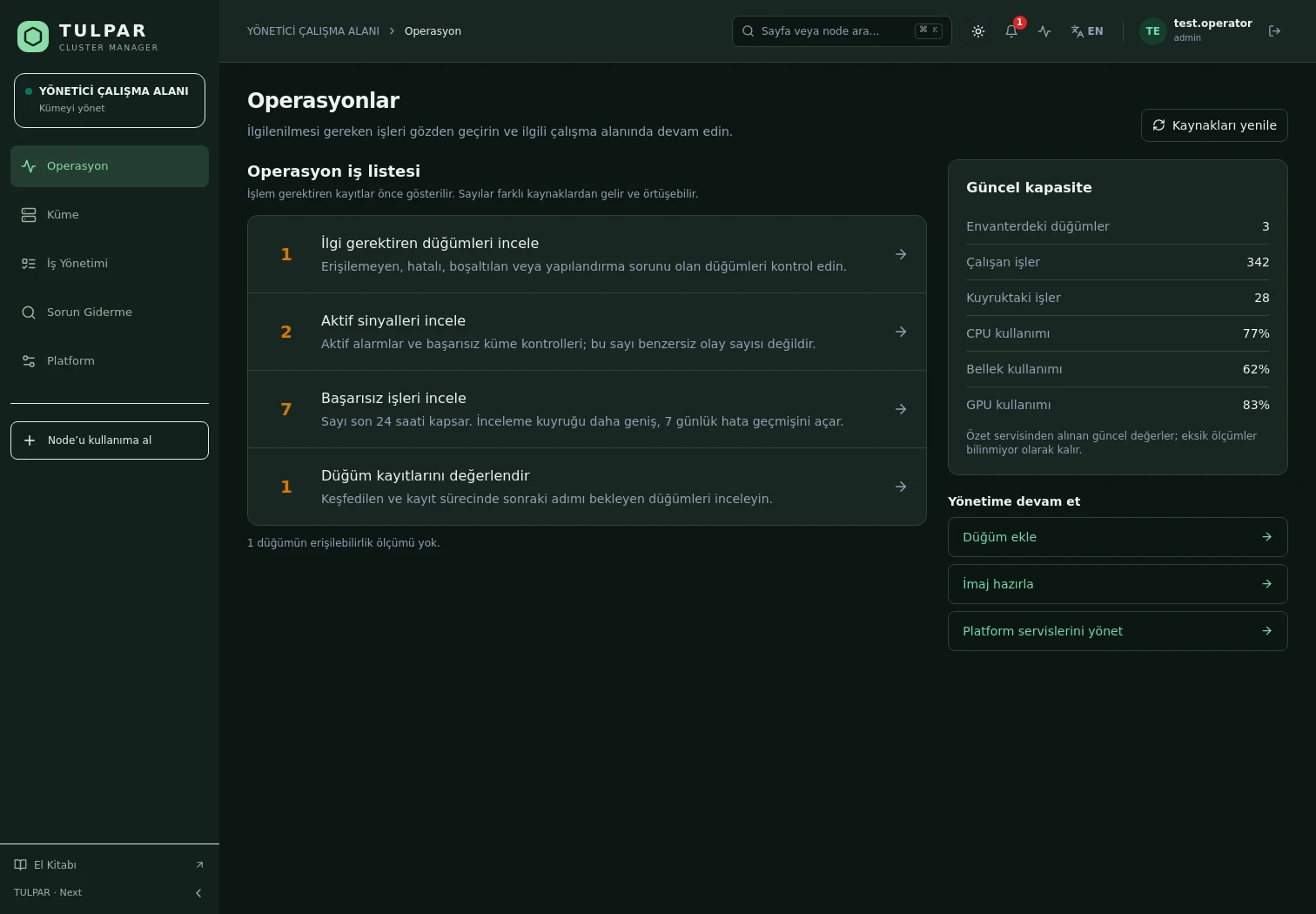Image resolution: width=1316 pixels, height=914 pixels.
Task: Click the TE user avatar
Action: [1152, 31]
